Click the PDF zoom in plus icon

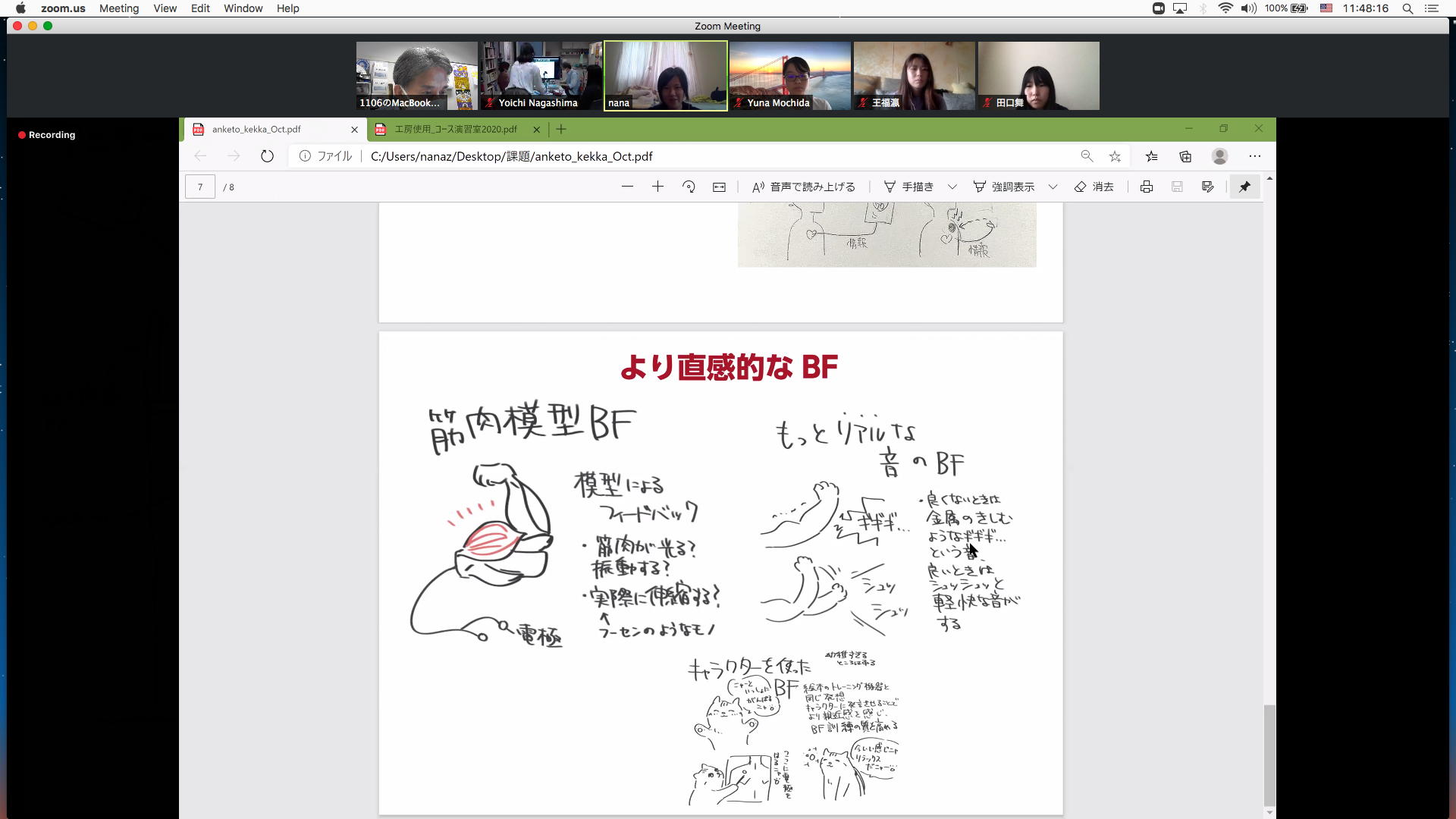click(657, 187)
